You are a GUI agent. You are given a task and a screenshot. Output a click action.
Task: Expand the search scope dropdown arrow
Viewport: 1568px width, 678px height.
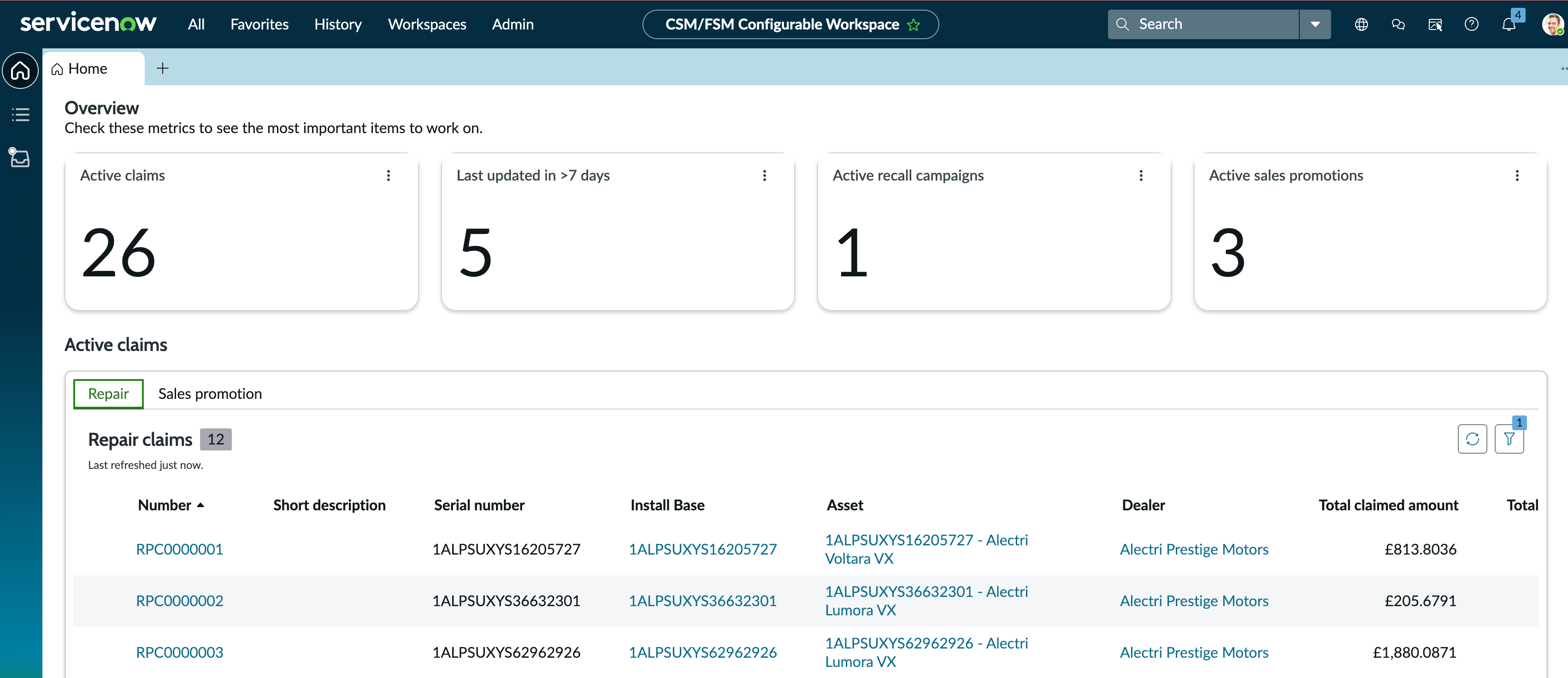(1315, 24)
